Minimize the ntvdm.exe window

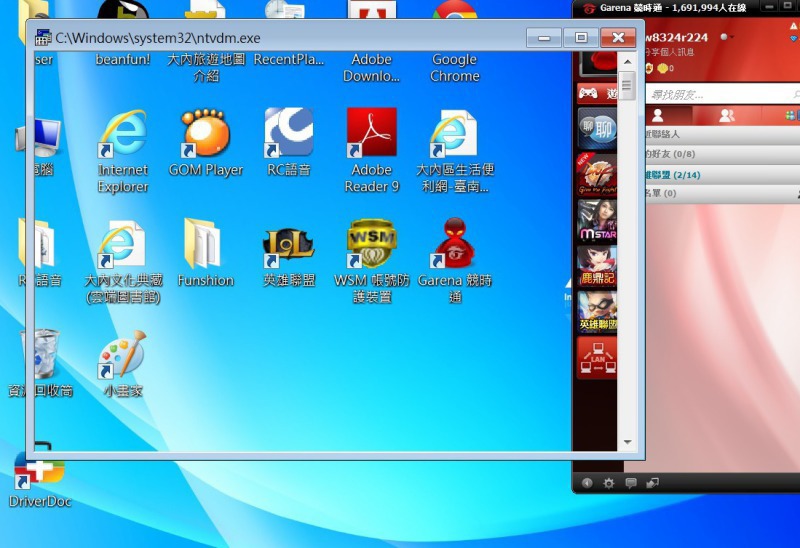544,37
